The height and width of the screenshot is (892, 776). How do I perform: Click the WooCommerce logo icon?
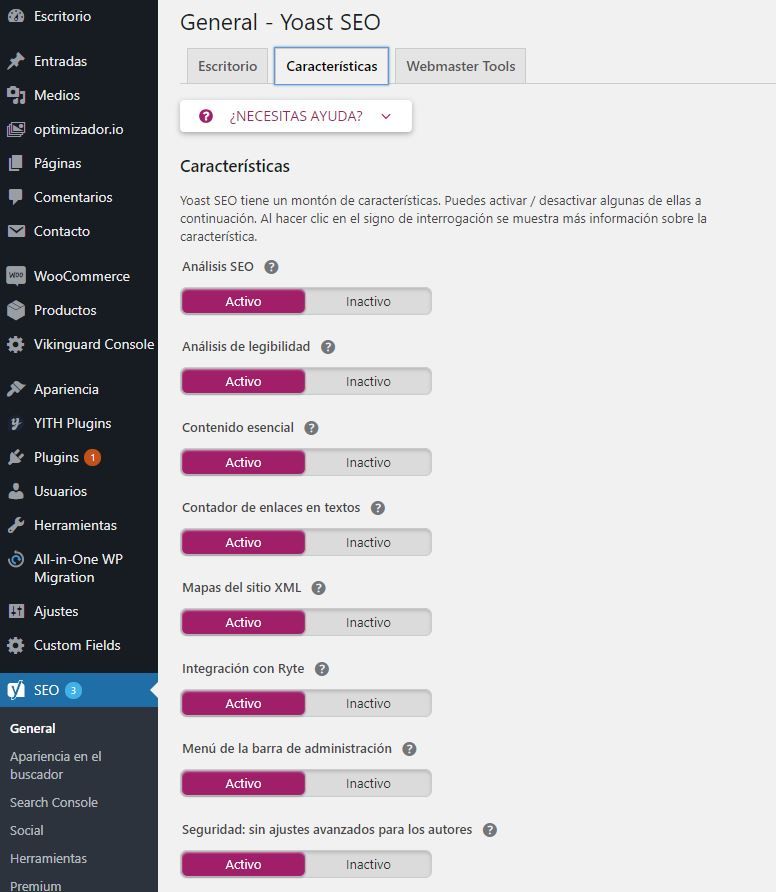(x=16, y=276)
